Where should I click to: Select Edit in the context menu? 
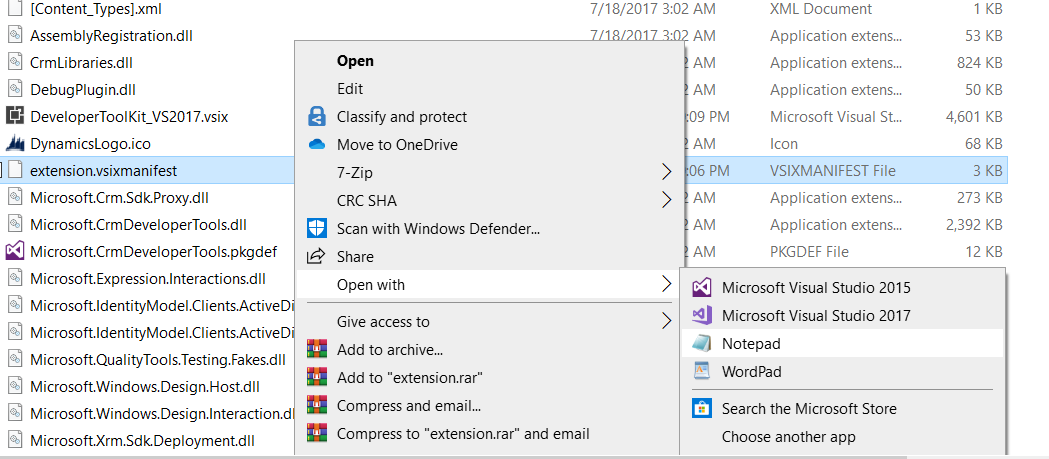(x=350, y=89)
